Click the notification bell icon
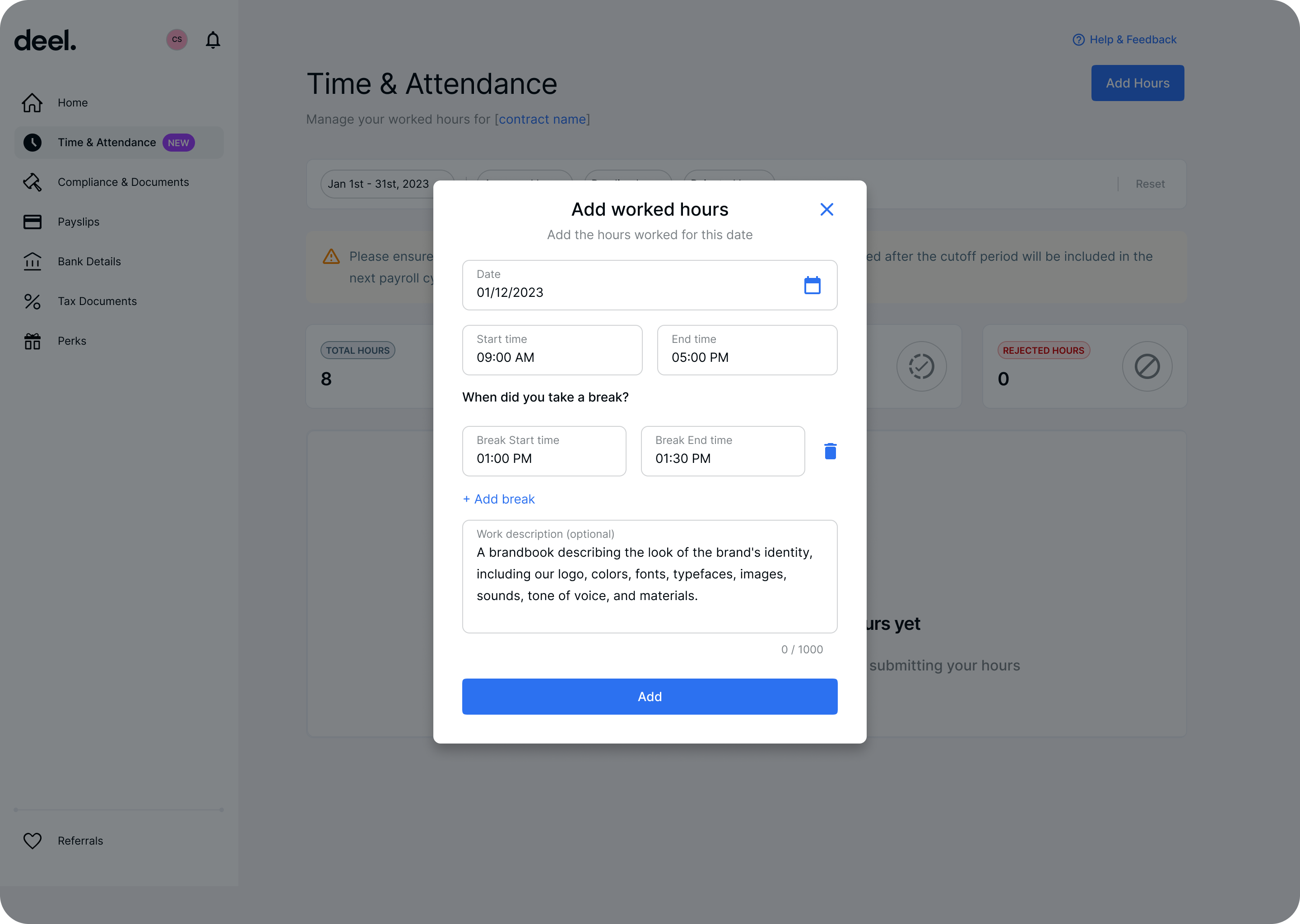The image size is (1300, 924). 213,40
